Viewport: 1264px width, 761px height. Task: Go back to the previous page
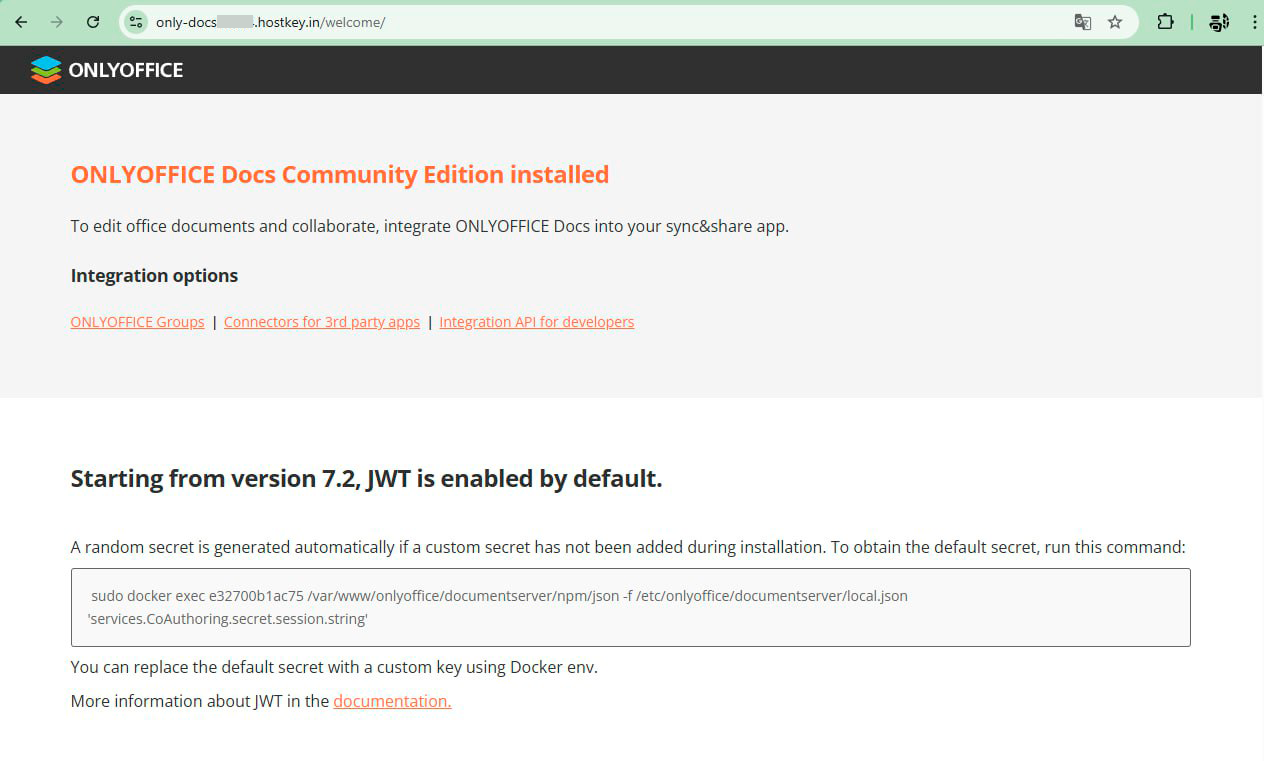[x=21, y=22]
